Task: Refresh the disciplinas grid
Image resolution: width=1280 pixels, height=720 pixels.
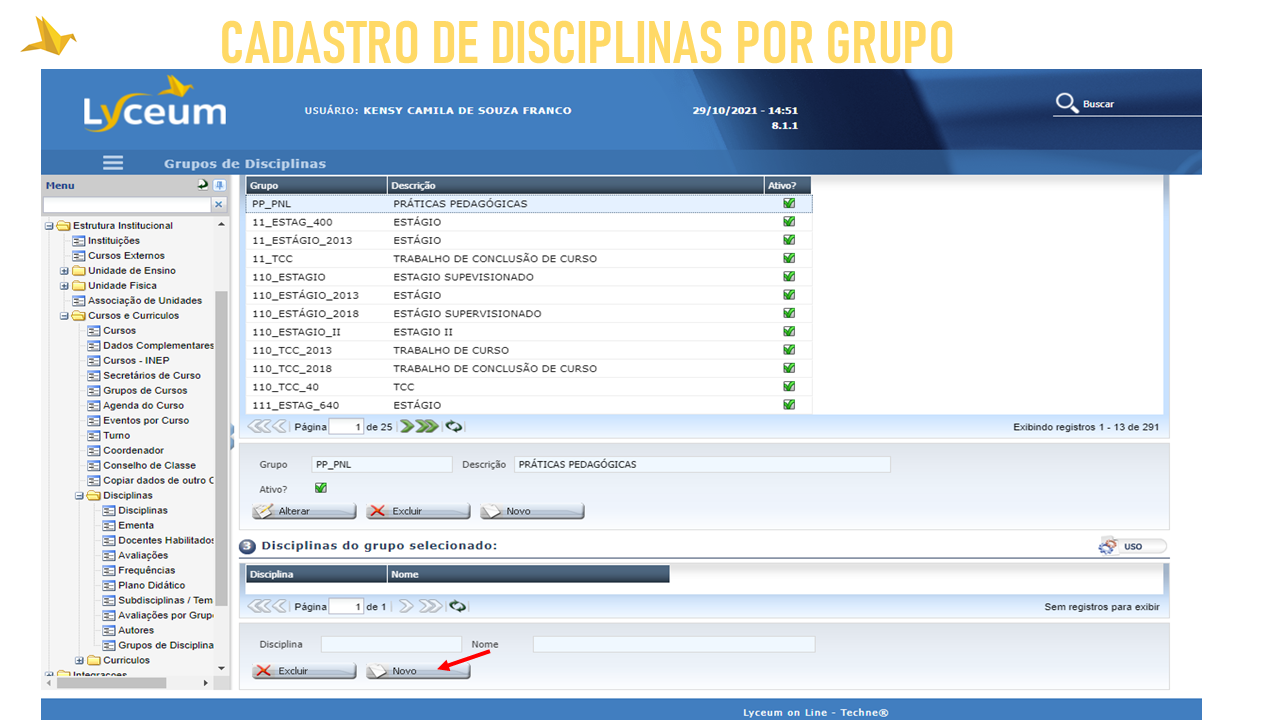Action: [x=458, y=606]
